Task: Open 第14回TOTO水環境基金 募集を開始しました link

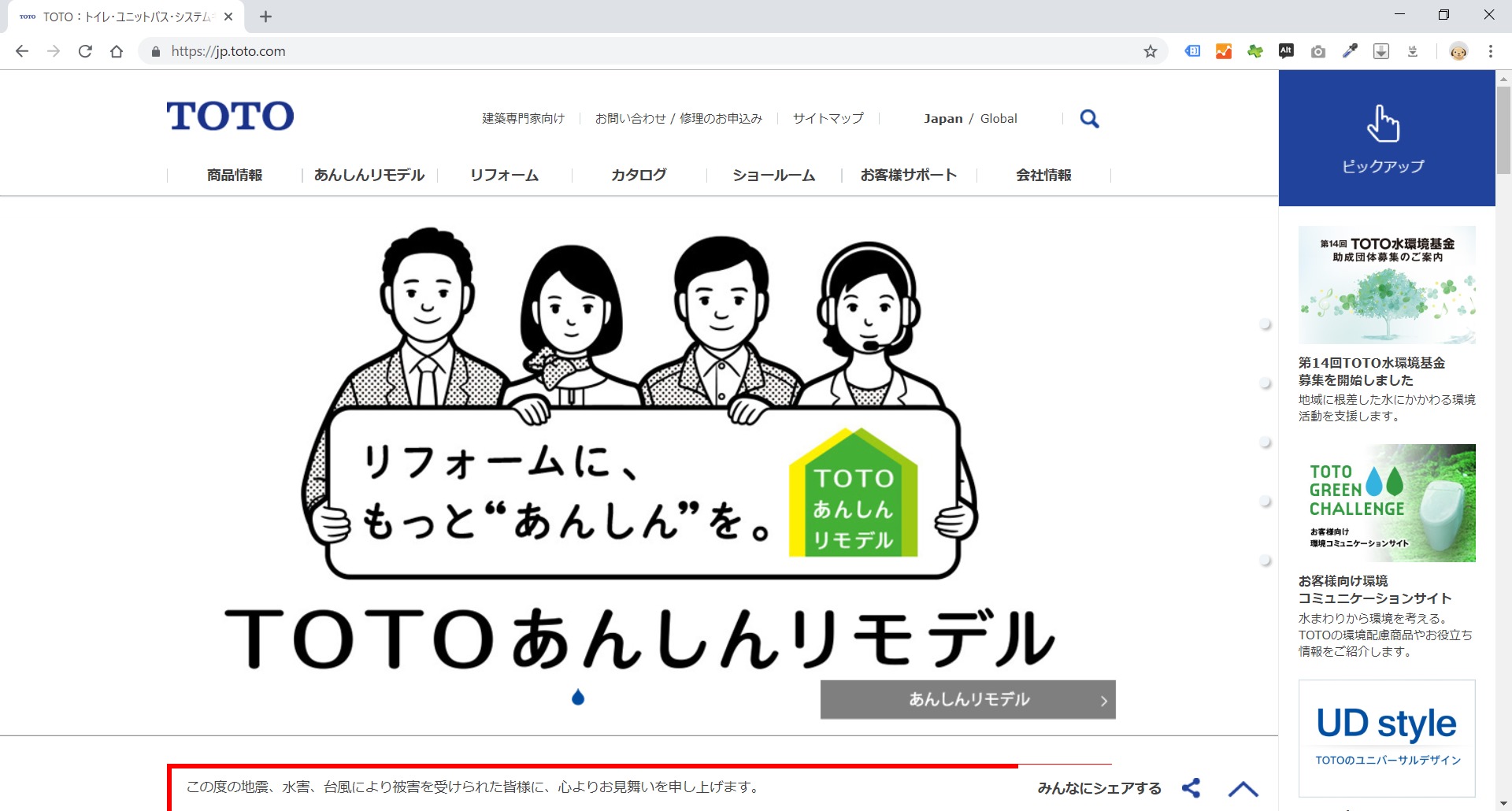Action: tap(1372, 372)
